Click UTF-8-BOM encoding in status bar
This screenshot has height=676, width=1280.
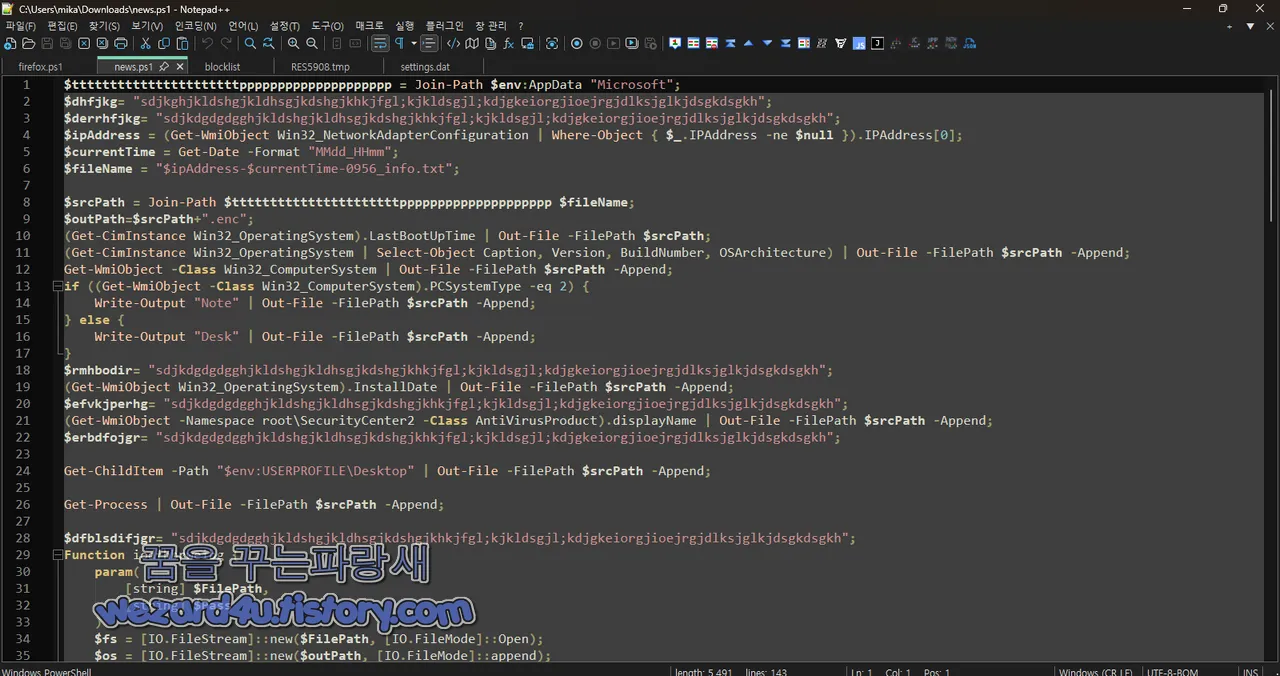tap(1173, 671)
